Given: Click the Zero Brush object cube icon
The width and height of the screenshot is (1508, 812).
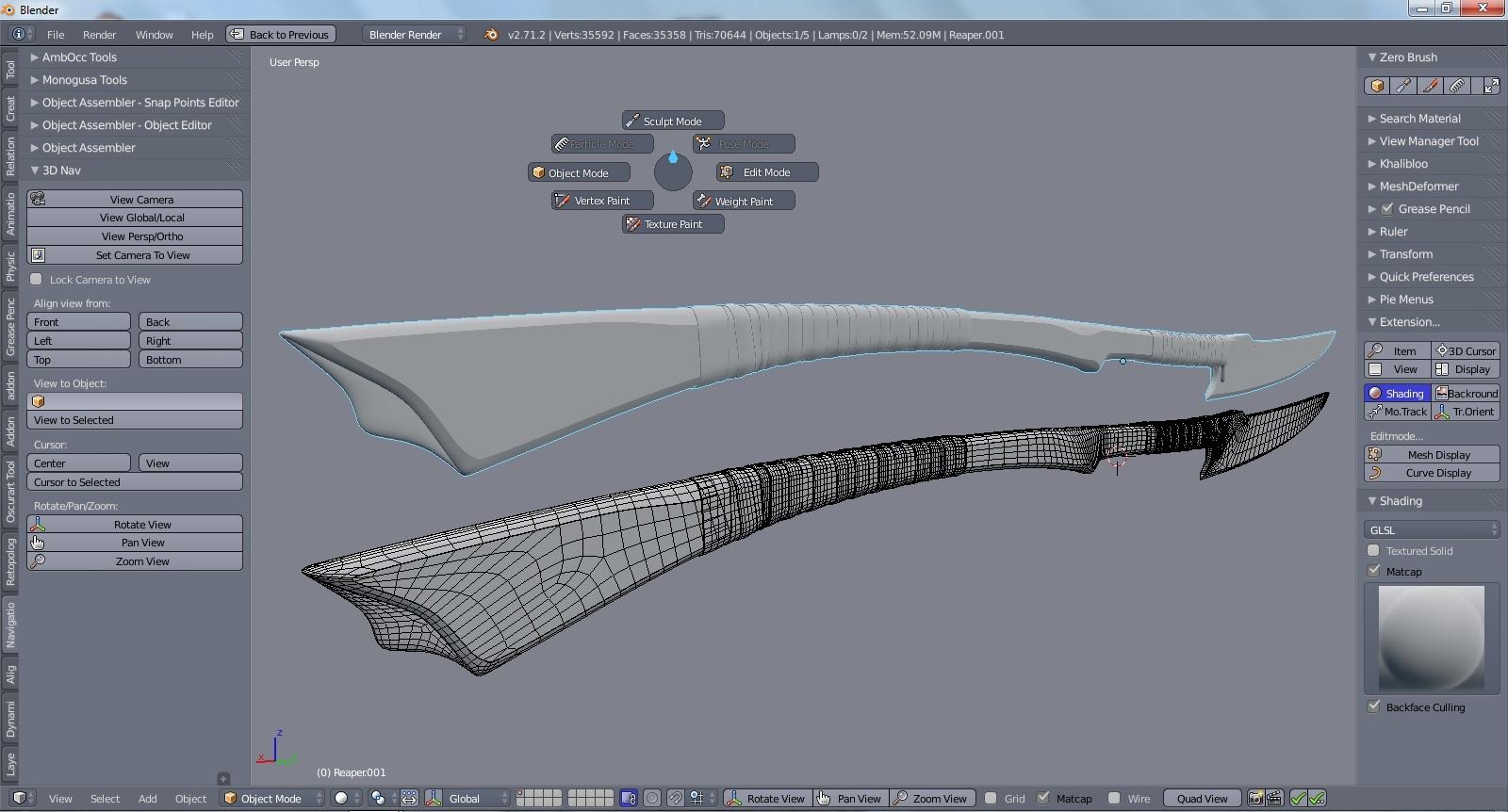Looking at the screenshot, I should click(1377, 86).
